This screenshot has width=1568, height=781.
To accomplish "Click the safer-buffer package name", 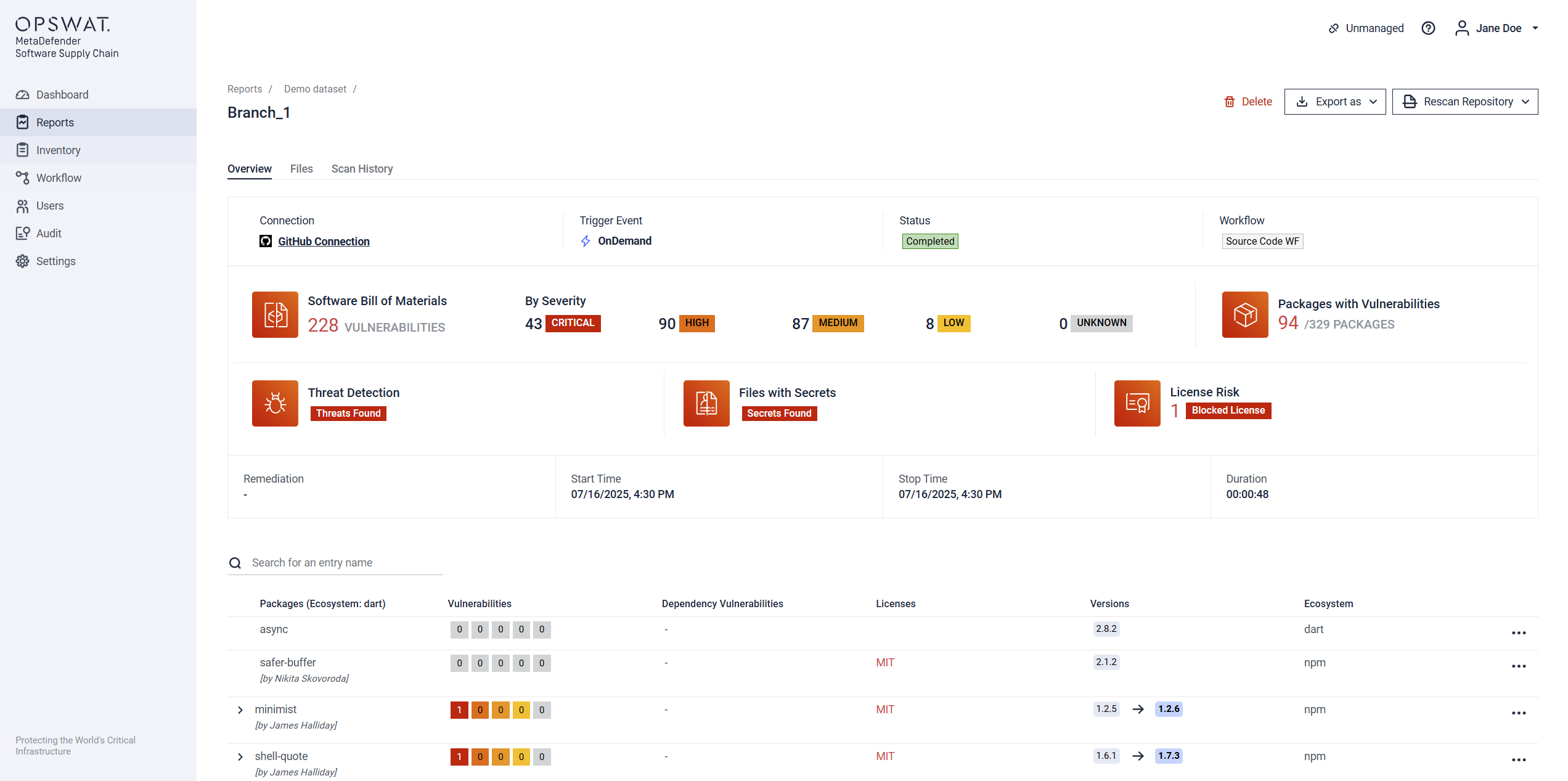I will pos(288,663).
